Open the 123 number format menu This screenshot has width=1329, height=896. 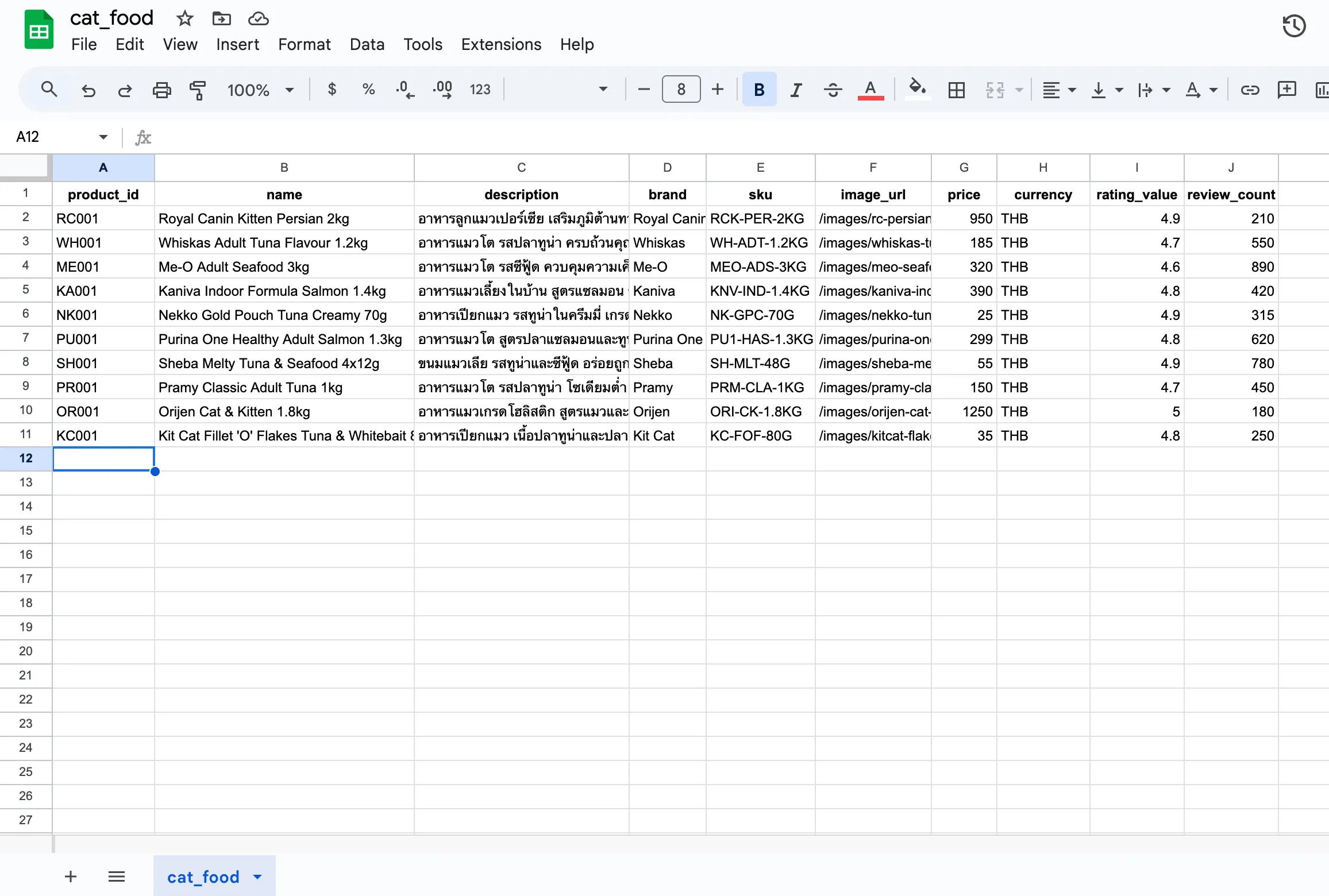coord(480,90)
